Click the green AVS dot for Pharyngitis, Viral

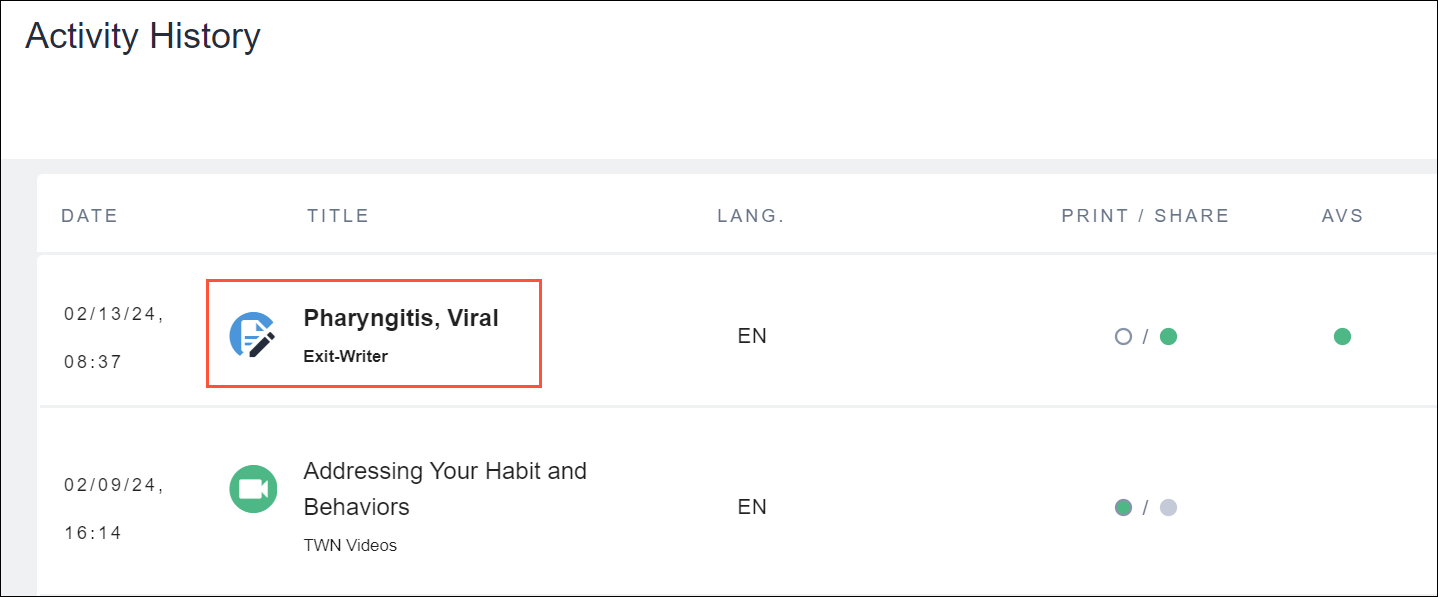coord(1342,337)
